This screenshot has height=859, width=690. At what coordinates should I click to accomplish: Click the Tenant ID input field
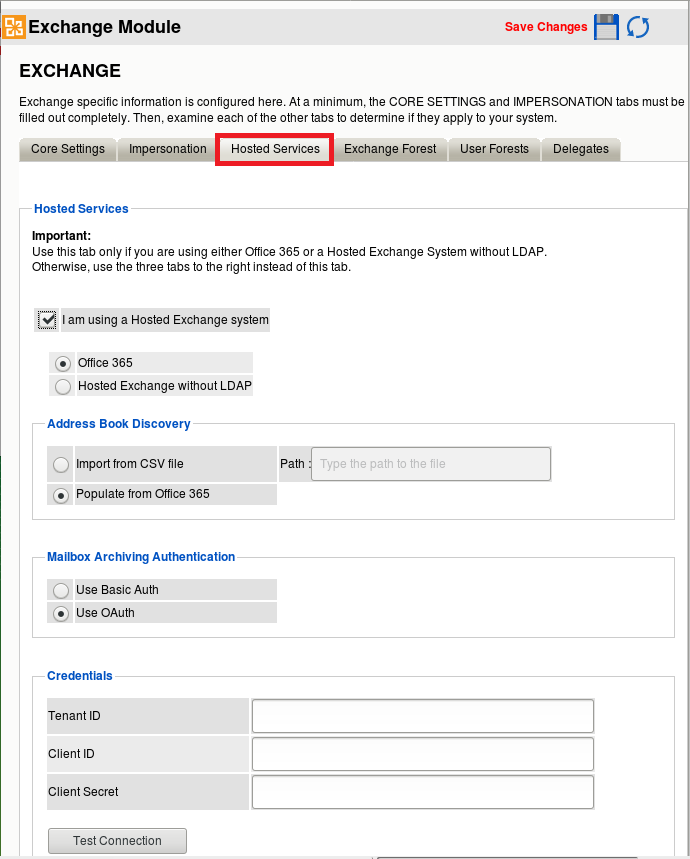[x=423, y=716]
